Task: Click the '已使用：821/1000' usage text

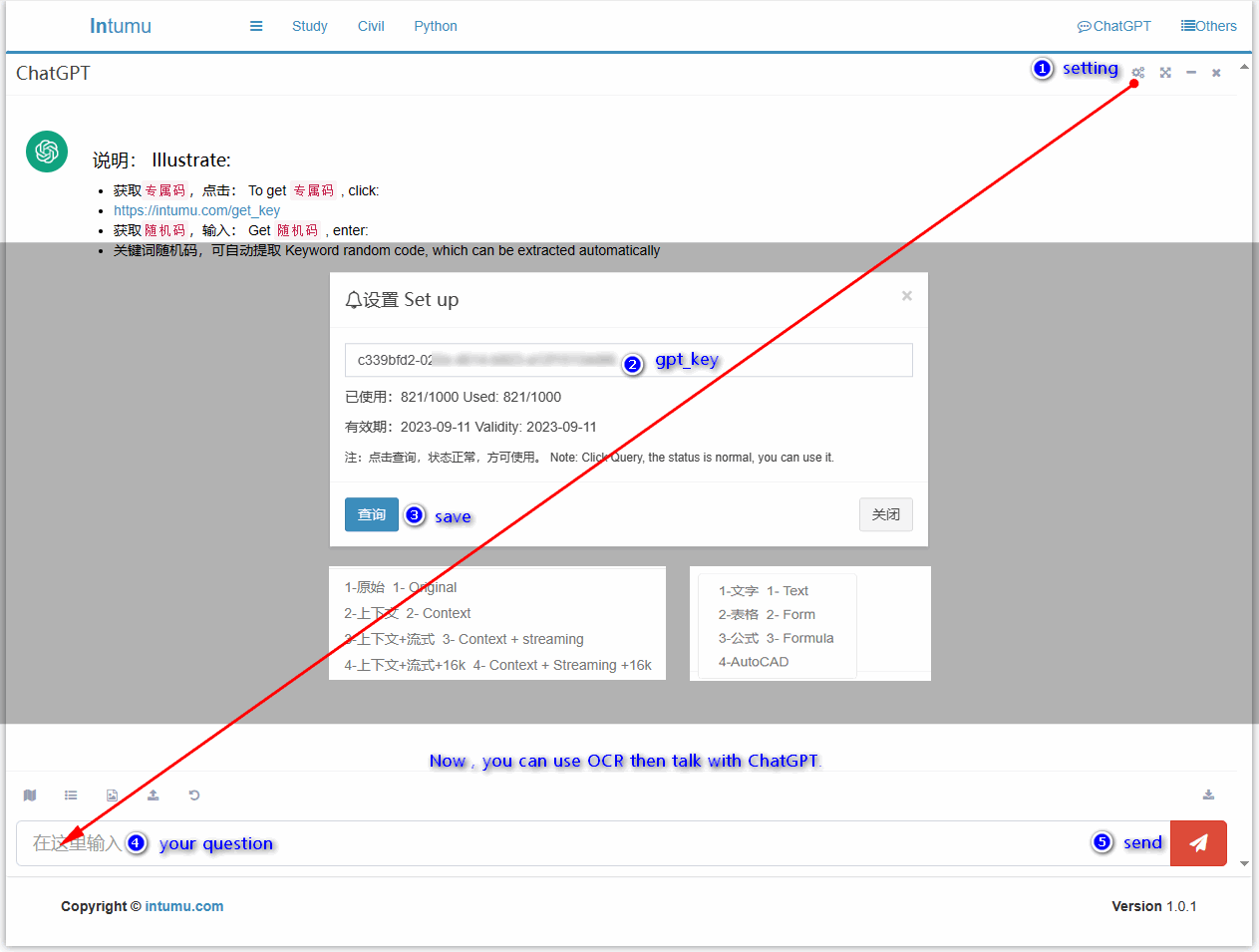Action: (454, 397)
